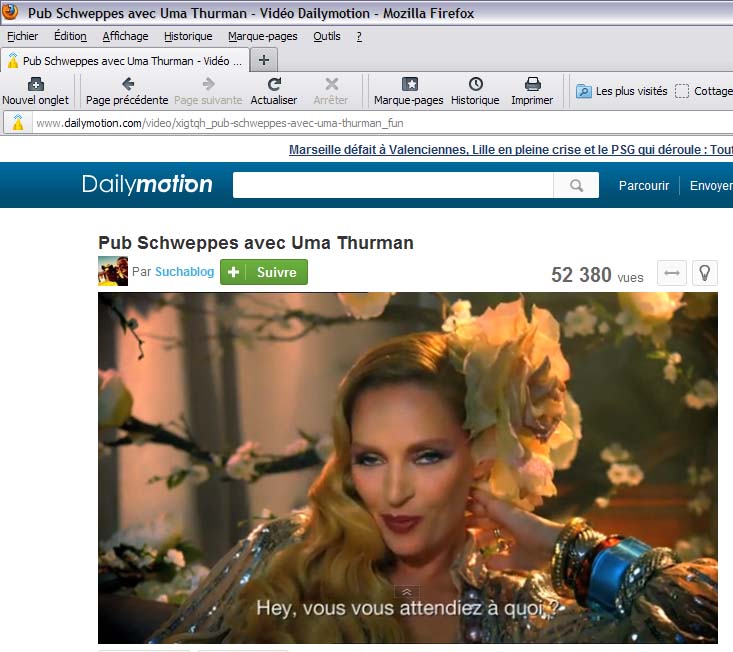Select the Pub Schweppes avec Uma Thurman tab
Viewport: 733px width, 652px height.
click(125, 61)
